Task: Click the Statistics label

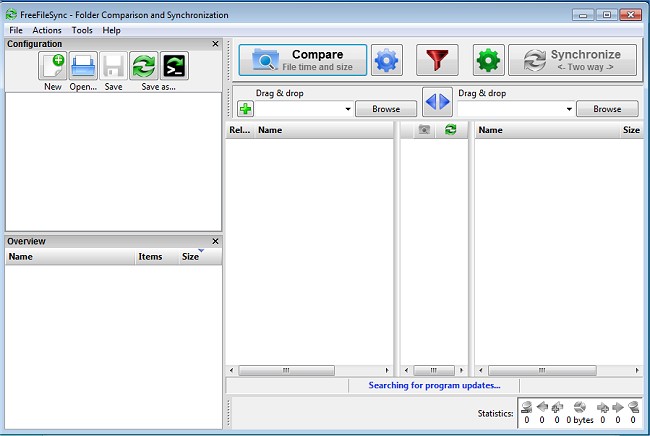Action: coord(495,413)
